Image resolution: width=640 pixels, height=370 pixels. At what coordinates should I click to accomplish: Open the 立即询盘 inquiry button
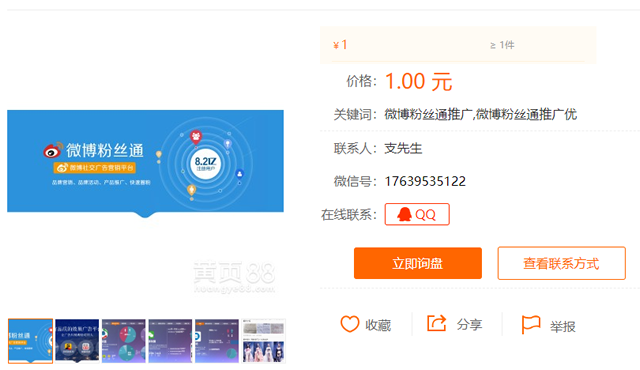(418, 263)
